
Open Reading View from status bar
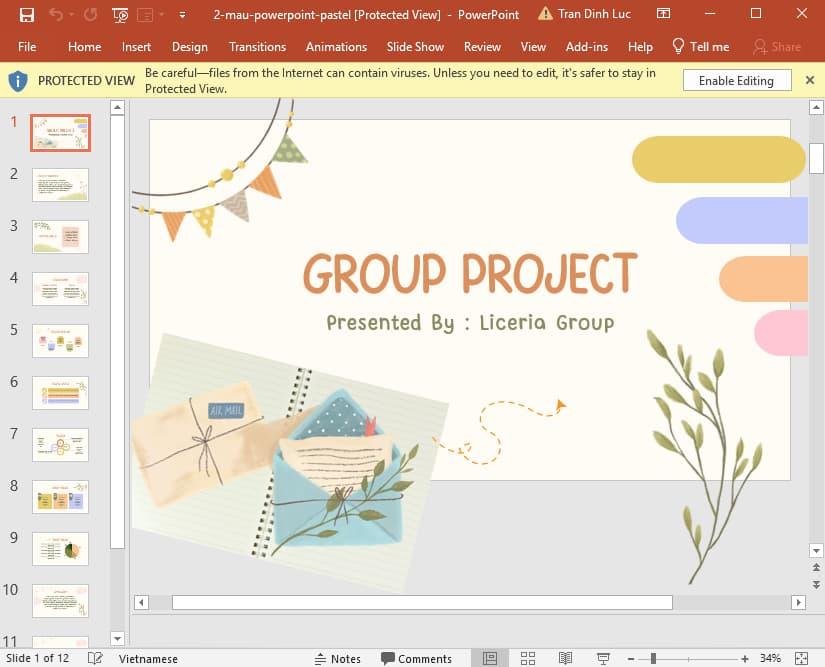565,658
